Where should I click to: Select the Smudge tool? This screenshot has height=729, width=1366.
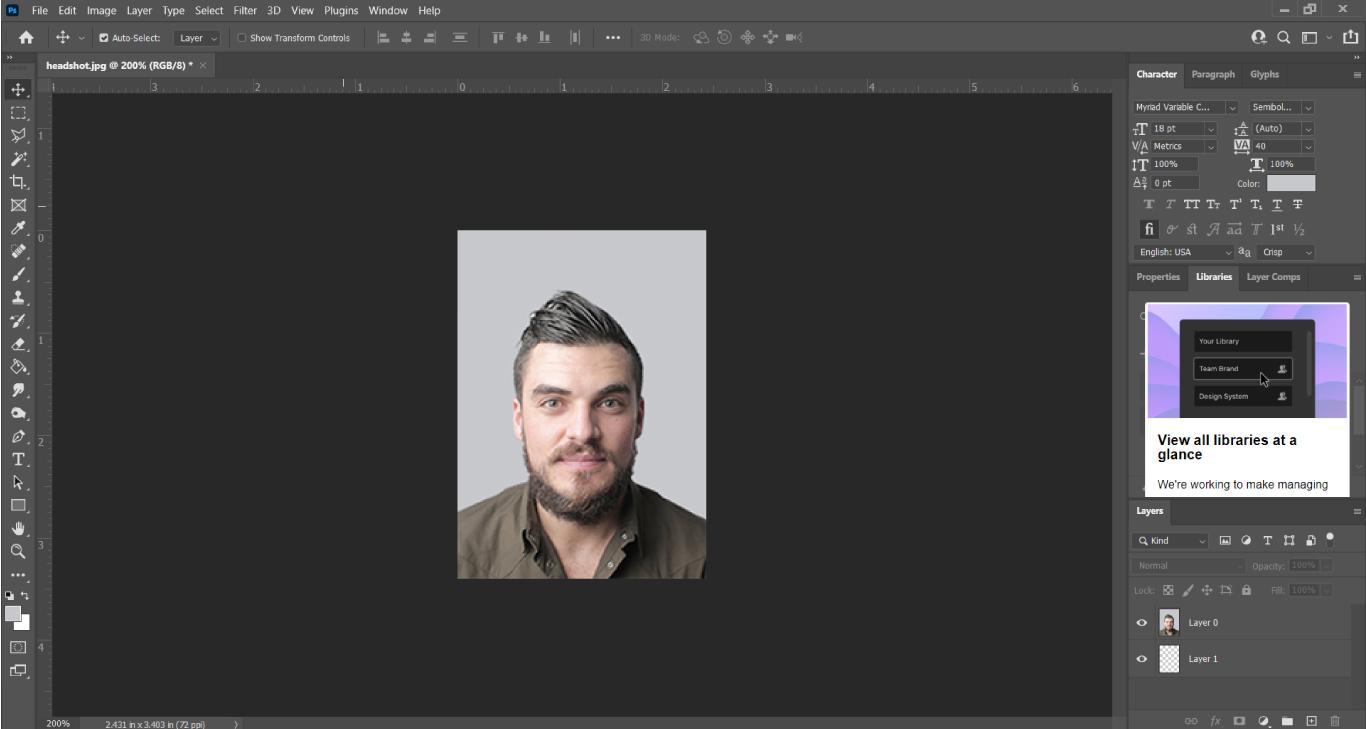(x=18, y=390)
